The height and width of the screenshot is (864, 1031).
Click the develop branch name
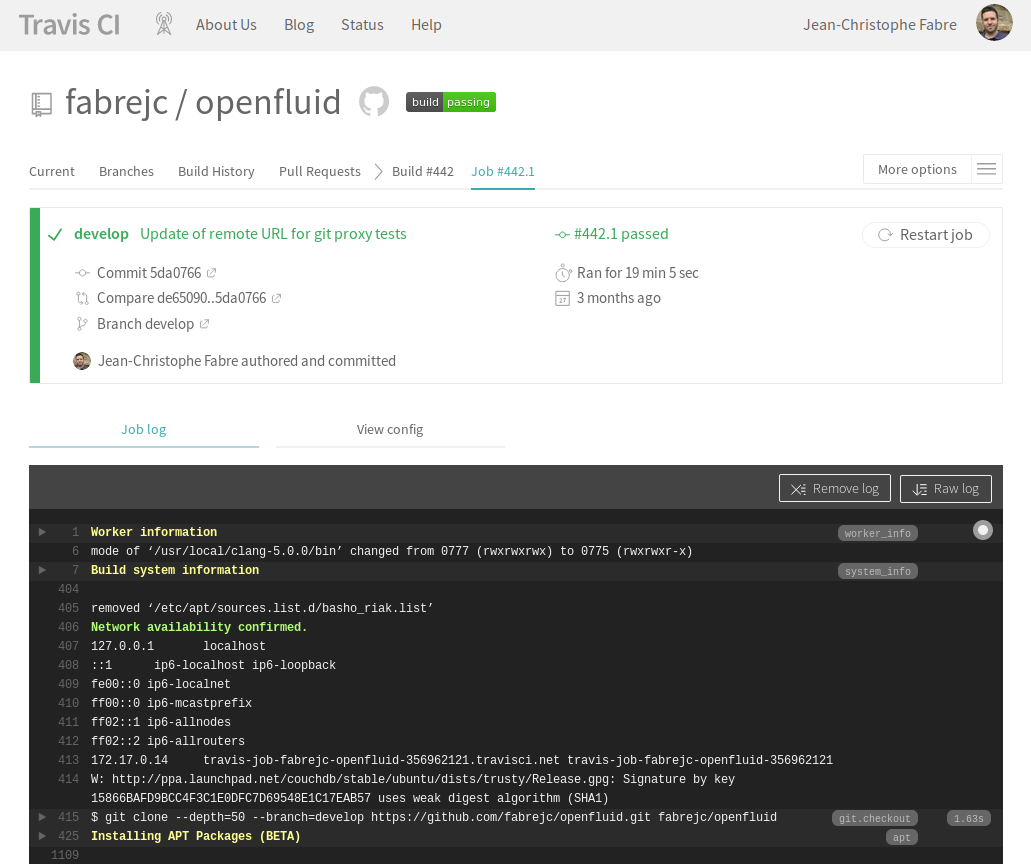click(101, 234)
